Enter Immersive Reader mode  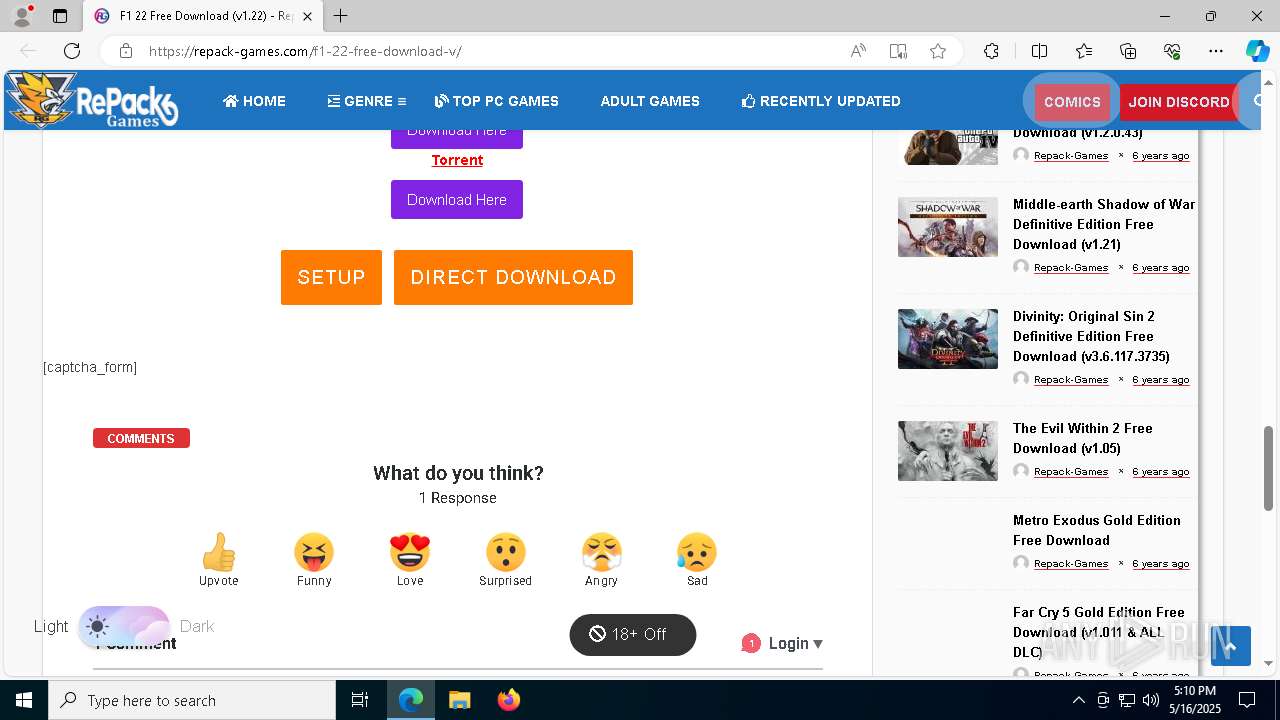[x=898, y=51]
